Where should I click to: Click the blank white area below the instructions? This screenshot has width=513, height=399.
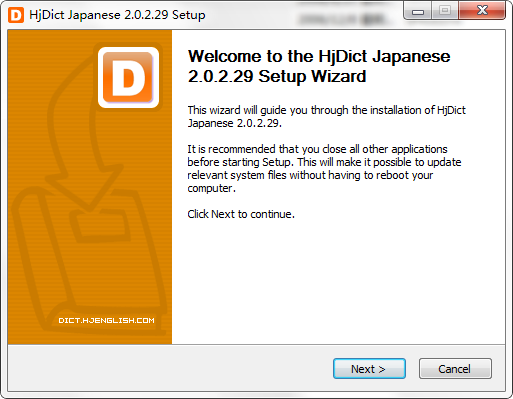[x=337, y=283]
